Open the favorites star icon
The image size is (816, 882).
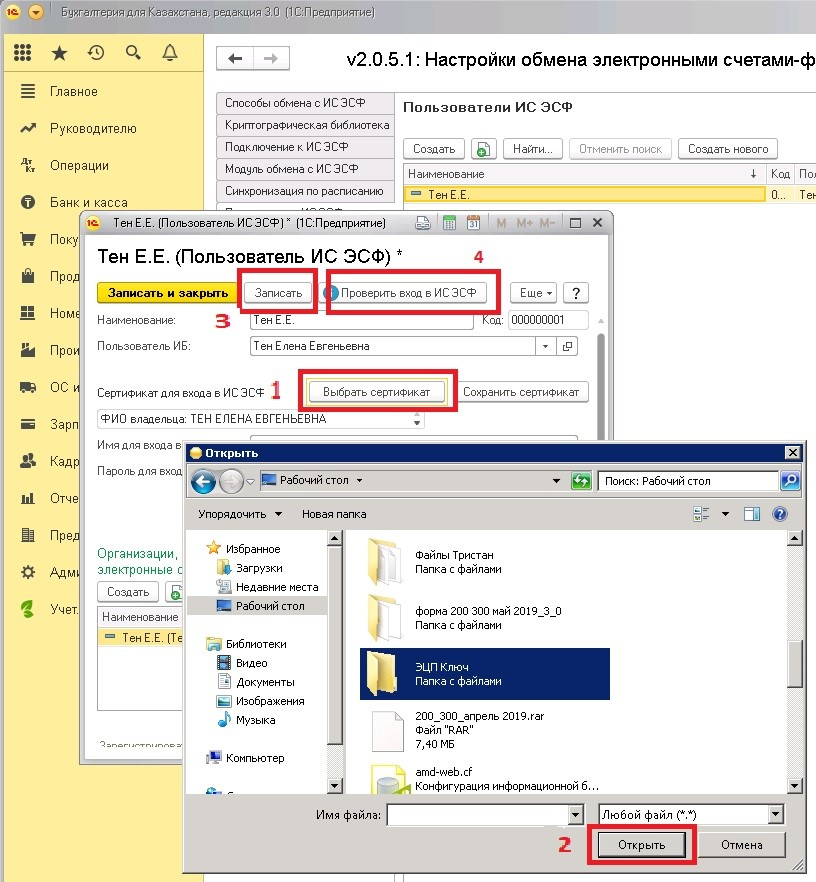[57, 52]
